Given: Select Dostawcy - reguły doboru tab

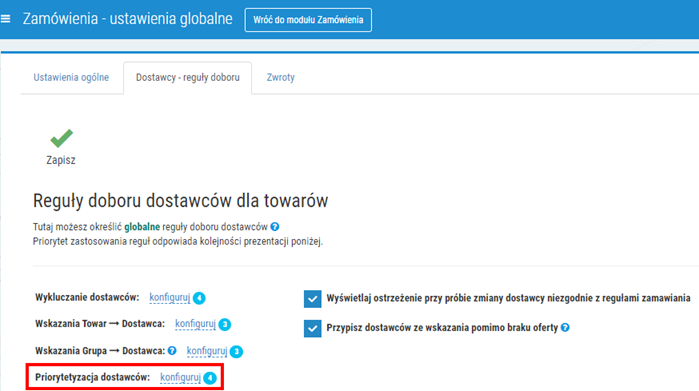Looking at the screenshot, I should [x=188, y=78].
